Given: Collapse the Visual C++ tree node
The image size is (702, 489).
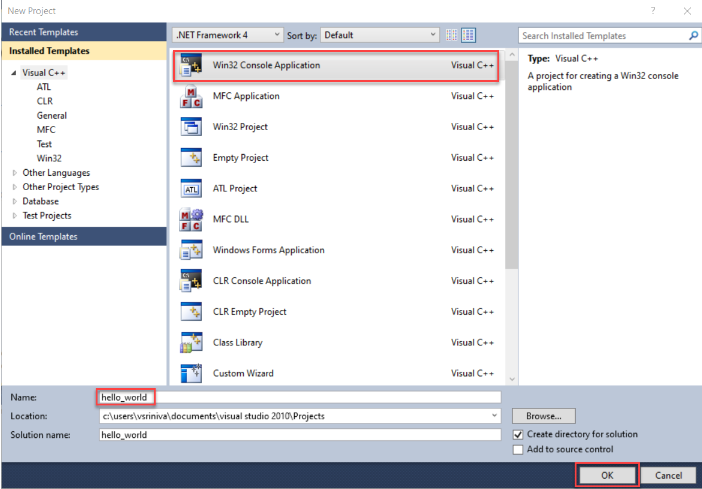Looking at the screenshot, I should 14,73.
